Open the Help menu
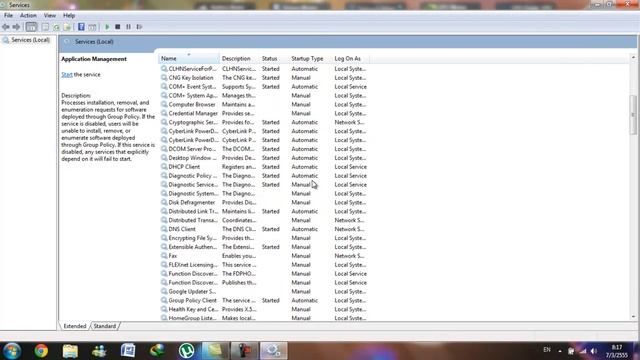 pos(69,16)
